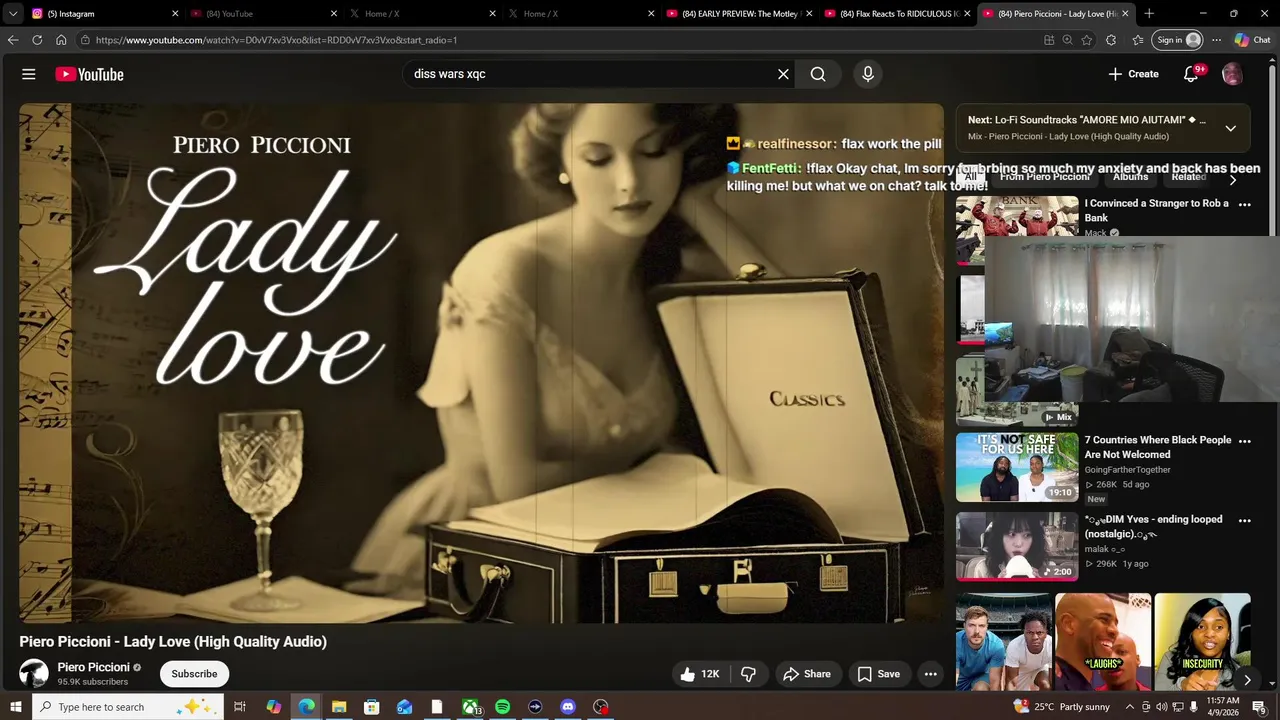1280x720 pixels.
Task: Open the DIM Yves ending looped thumbnail
Action: [1017, 546]
